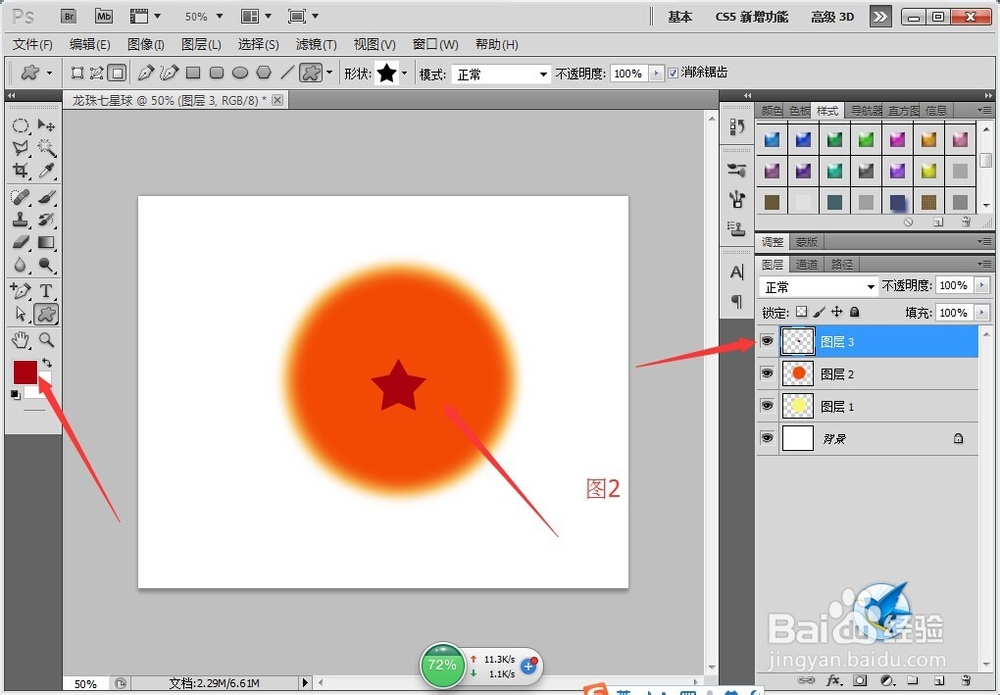The height and width of the screenshot is (695, 1000).
Task: Choose Rectangle shape in options bar
Action: [193, 73]
